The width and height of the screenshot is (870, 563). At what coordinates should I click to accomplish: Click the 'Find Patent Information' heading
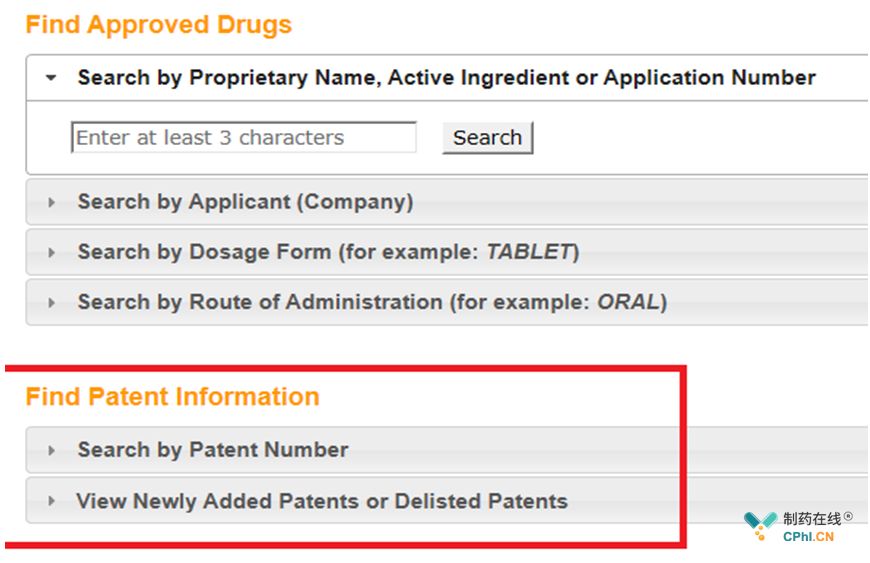(173, 397)
